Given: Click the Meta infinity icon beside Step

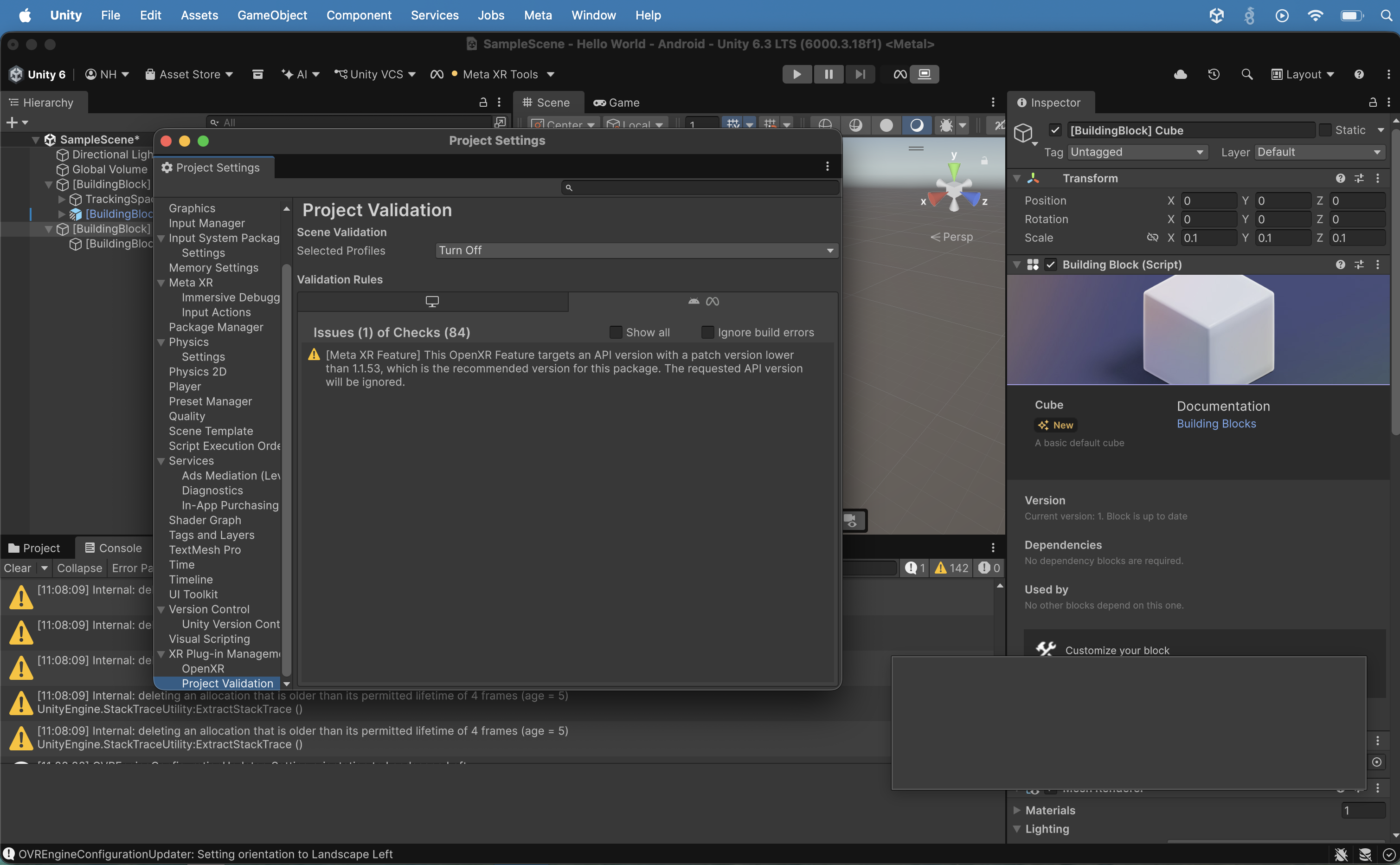Looking at the screenshot, I should (899, 74).
